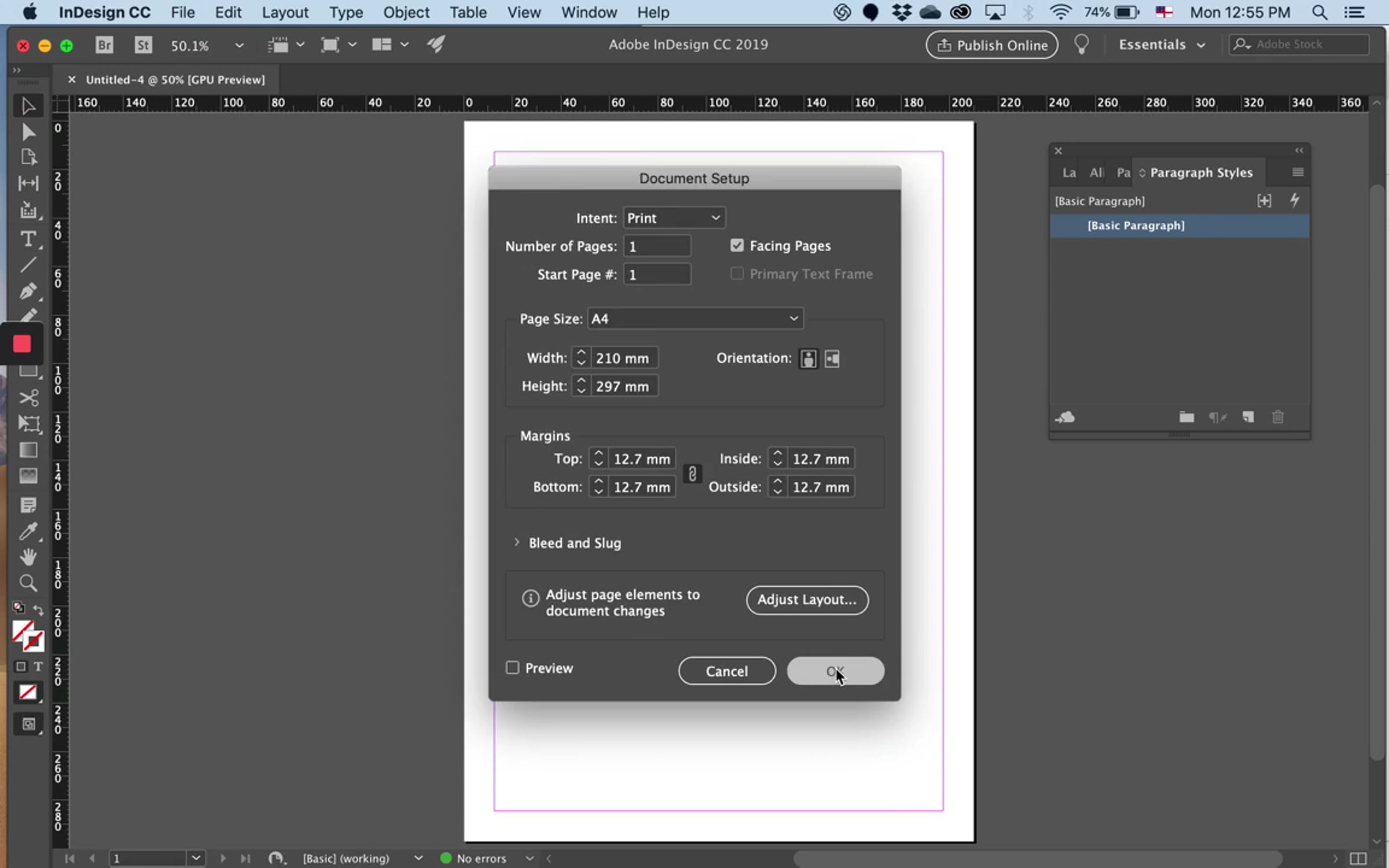Open Paragraph Styles panel menu
1389x868 pixels.
point(1298,172)
